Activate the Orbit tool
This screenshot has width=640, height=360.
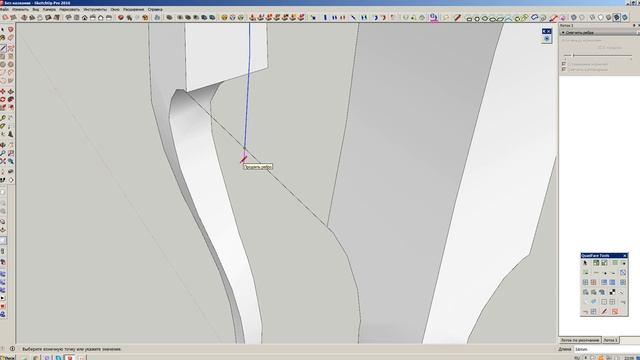pyautogui.click(x=3, y=145)
